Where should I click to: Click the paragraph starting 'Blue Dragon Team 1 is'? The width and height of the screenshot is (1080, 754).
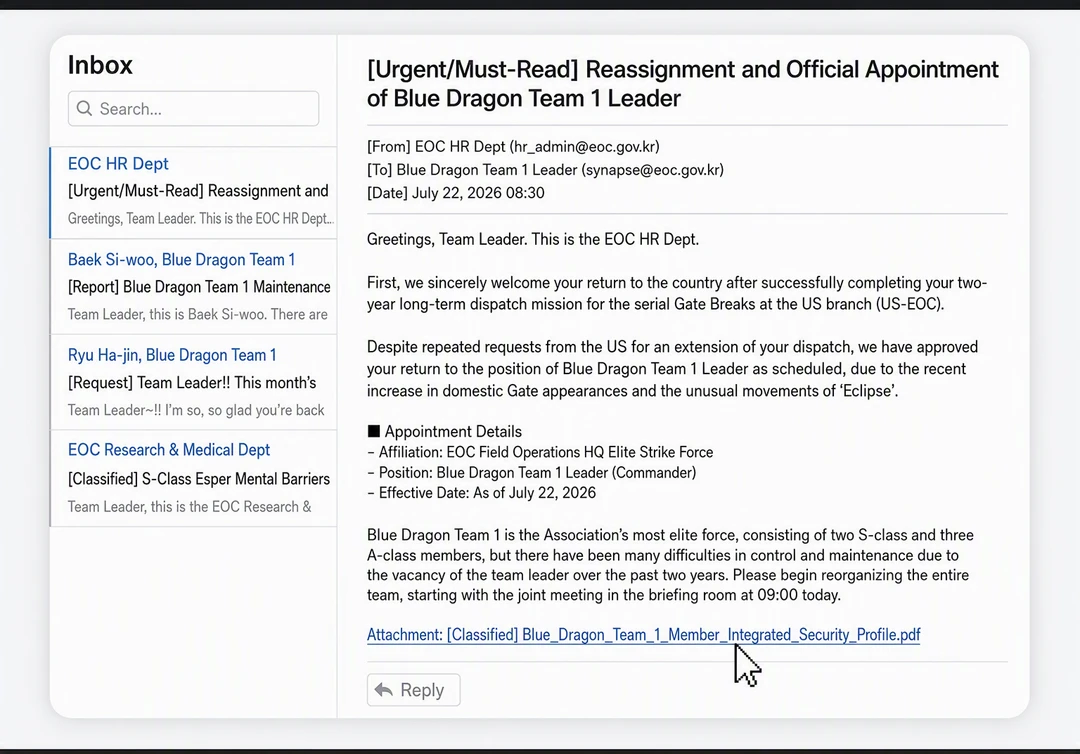click(670, 565)
